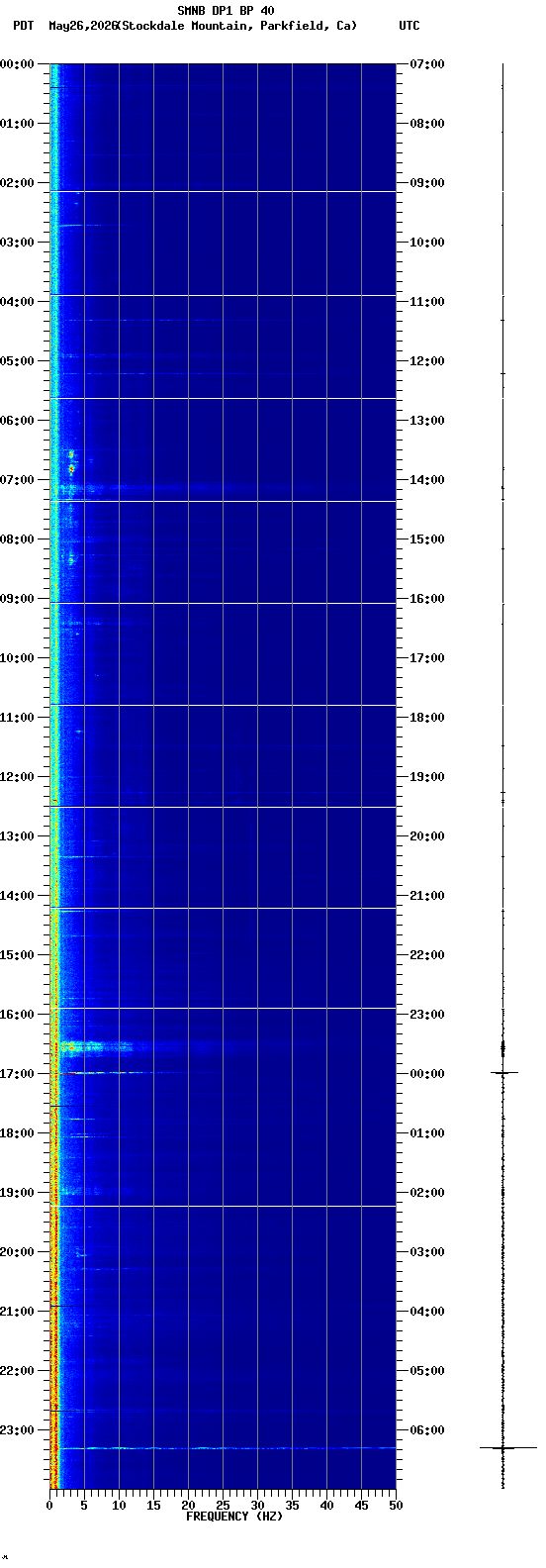The width and height of the screenshot is (546, 1568).
Task: Click the PDT axis label 03:00
Action: point(17,243)
